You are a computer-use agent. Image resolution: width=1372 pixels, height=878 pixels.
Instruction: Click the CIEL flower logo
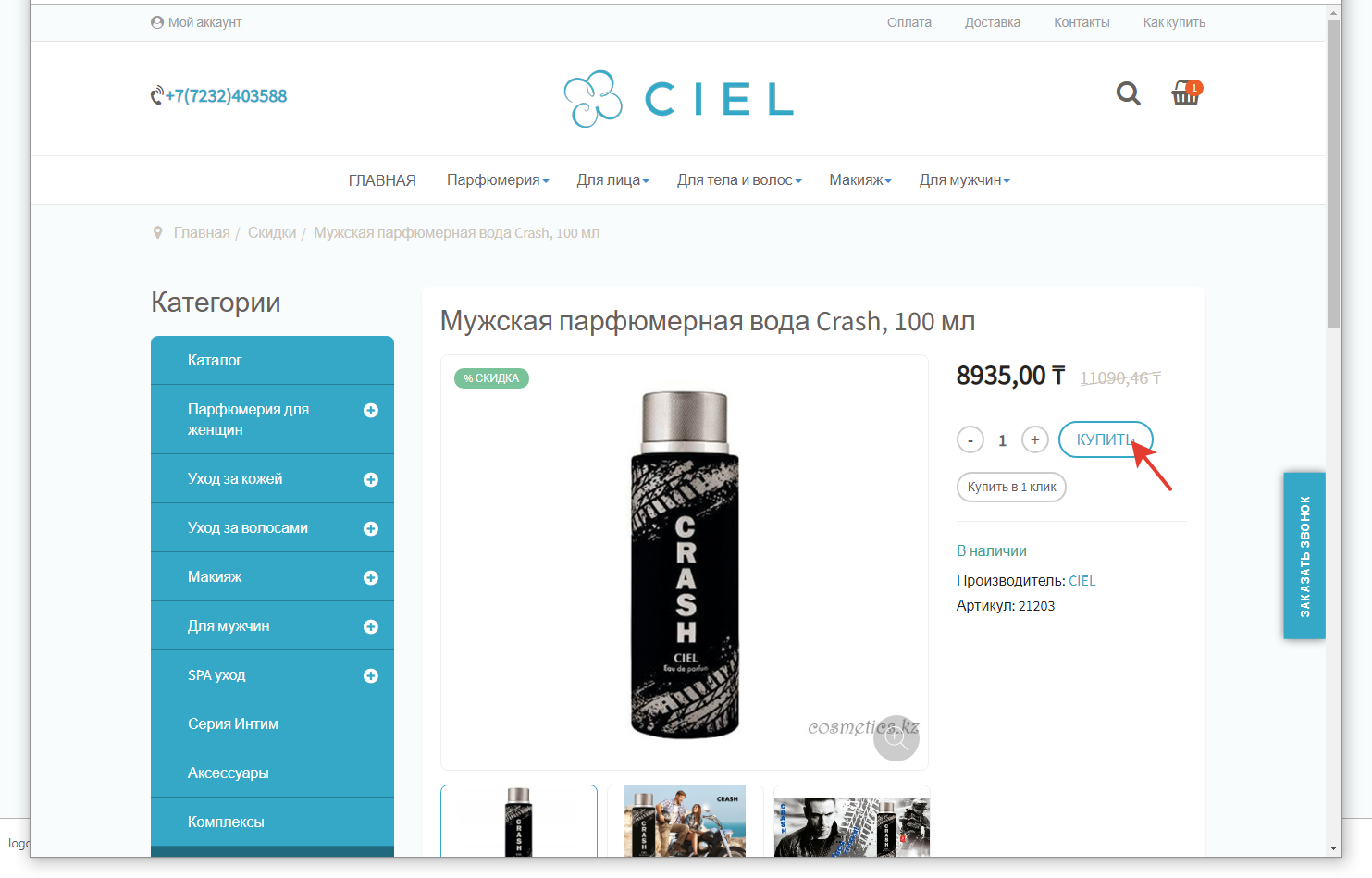(593, 99)
